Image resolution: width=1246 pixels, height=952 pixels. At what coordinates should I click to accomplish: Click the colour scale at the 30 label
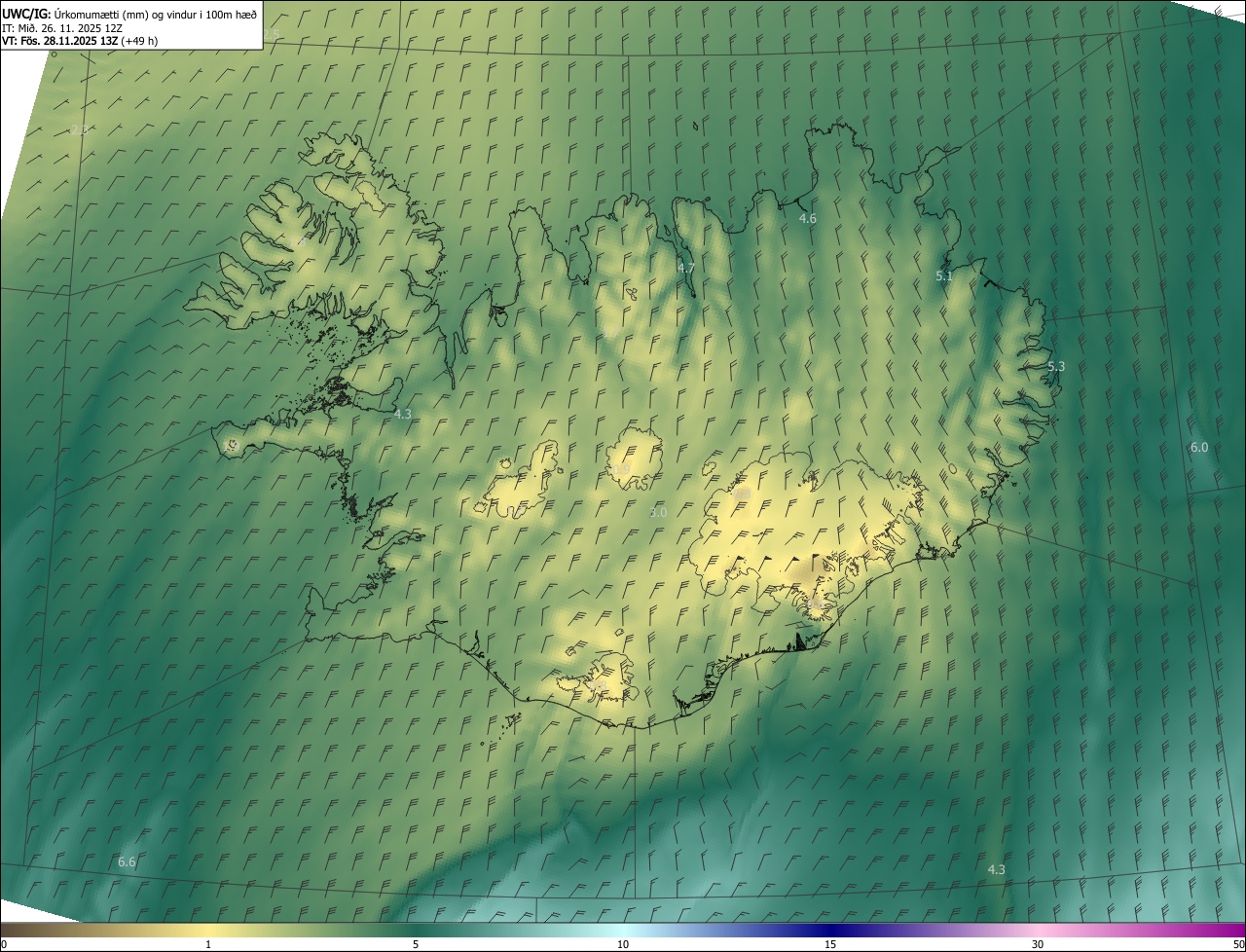(1038, 944)
